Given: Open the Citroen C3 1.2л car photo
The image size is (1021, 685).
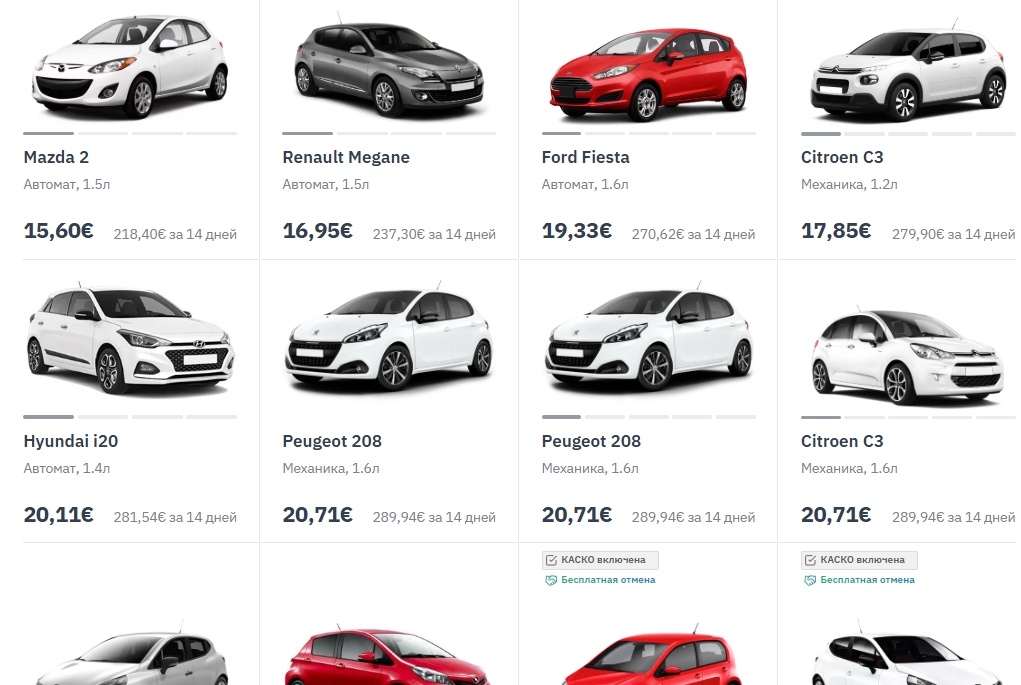Looking at the screenshot, I should [x=908, y=73].
